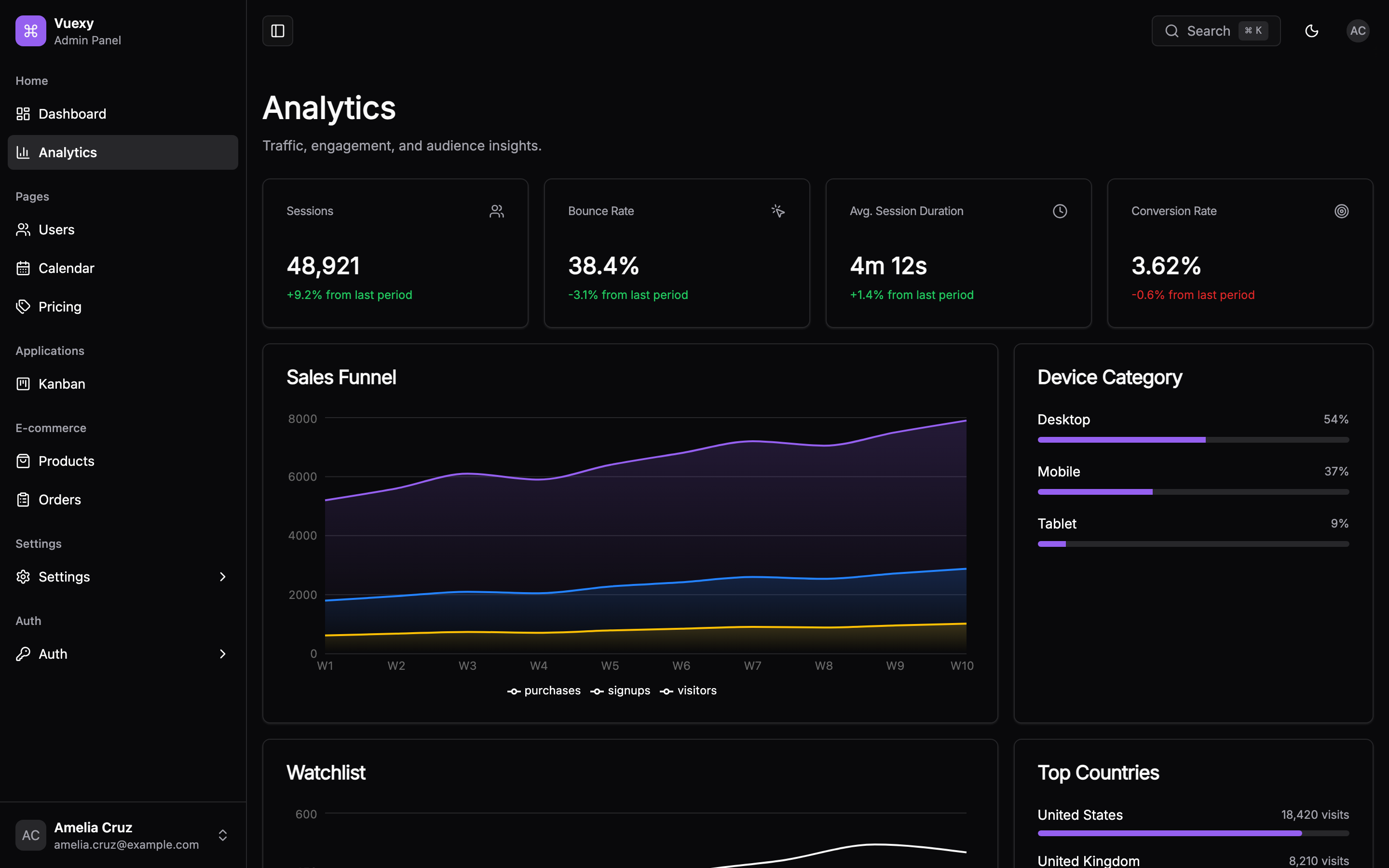The height and width of the screenshot is (868, 1389).
Task: Click '-0.6% from last period' text
Action: [x=1193, y=295]
